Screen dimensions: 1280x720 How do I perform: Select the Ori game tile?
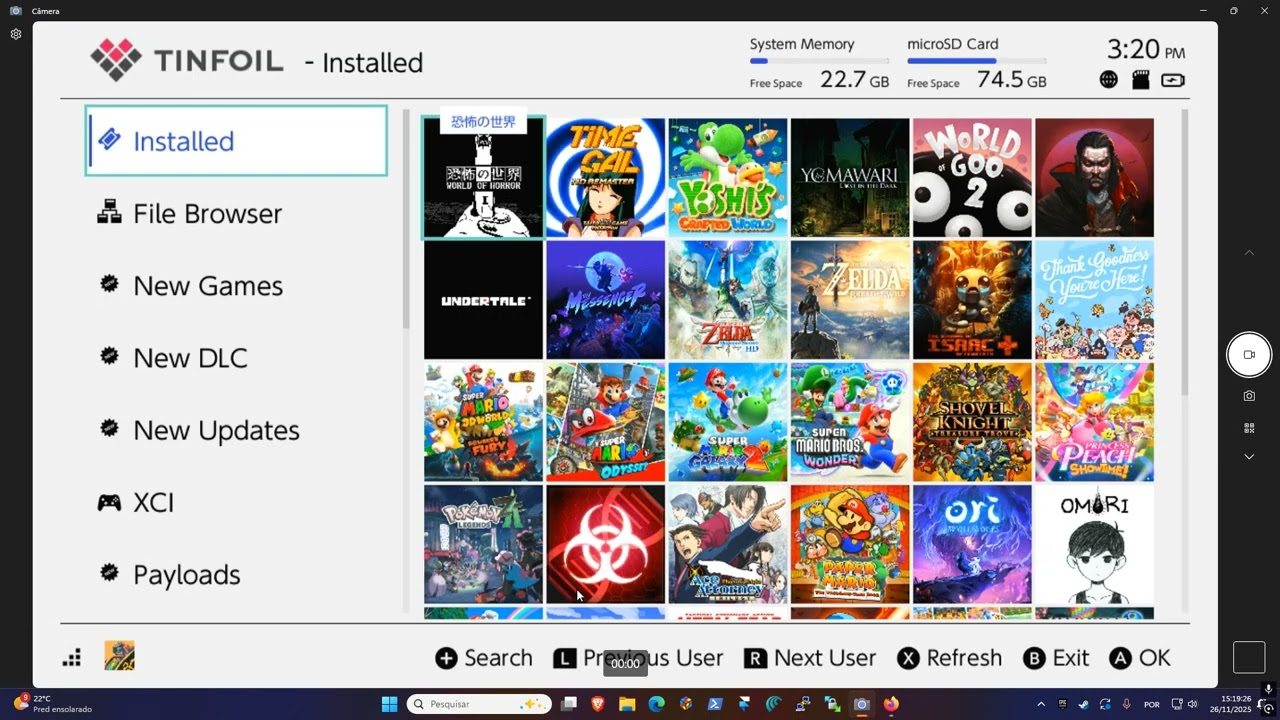(x=972, y=544)
